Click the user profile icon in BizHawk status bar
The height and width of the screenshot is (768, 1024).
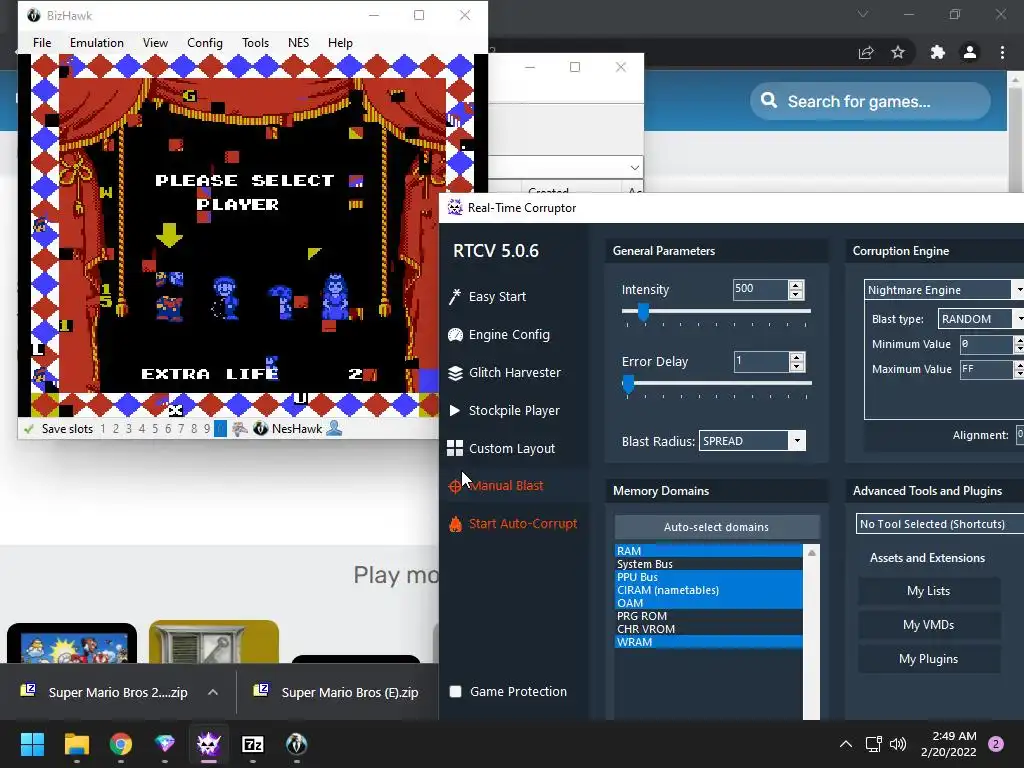coord(334,429)
